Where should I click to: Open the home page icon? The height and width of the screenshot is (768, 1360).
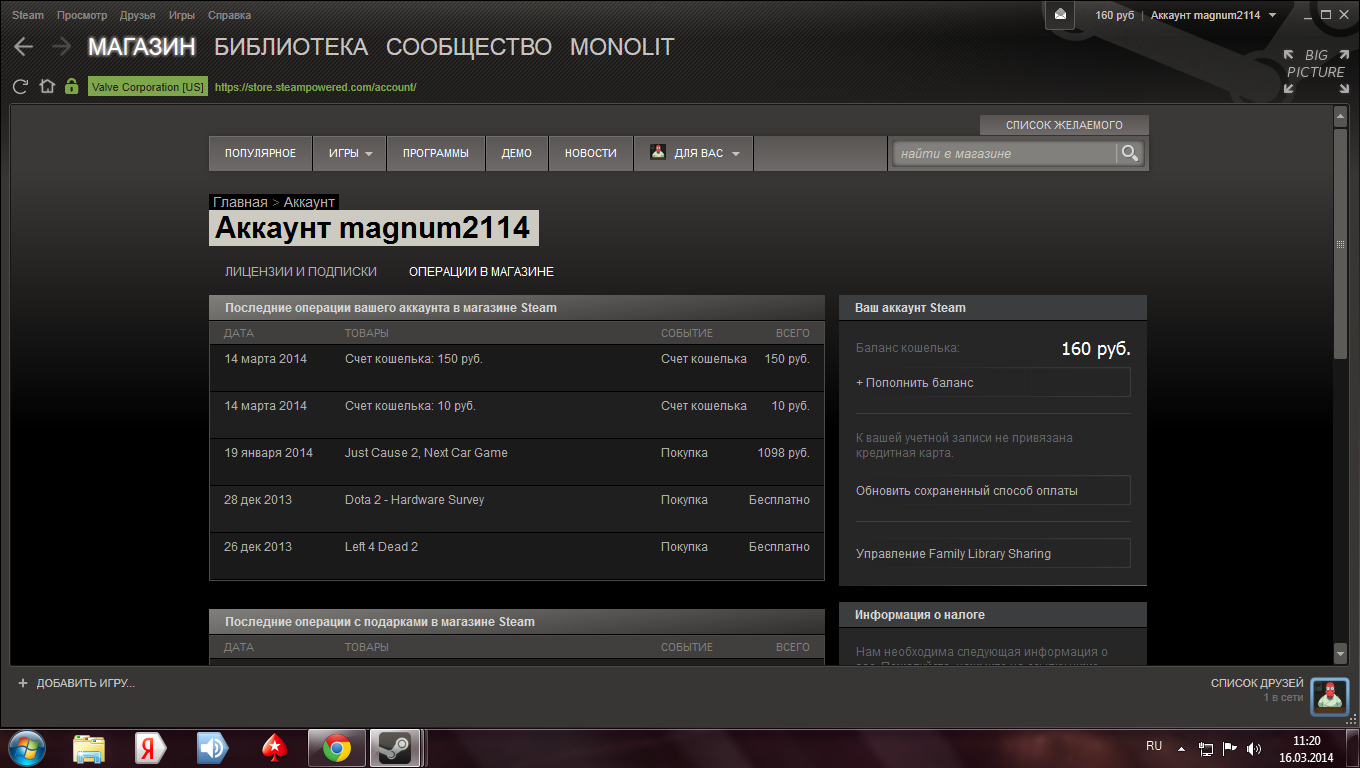46,87
